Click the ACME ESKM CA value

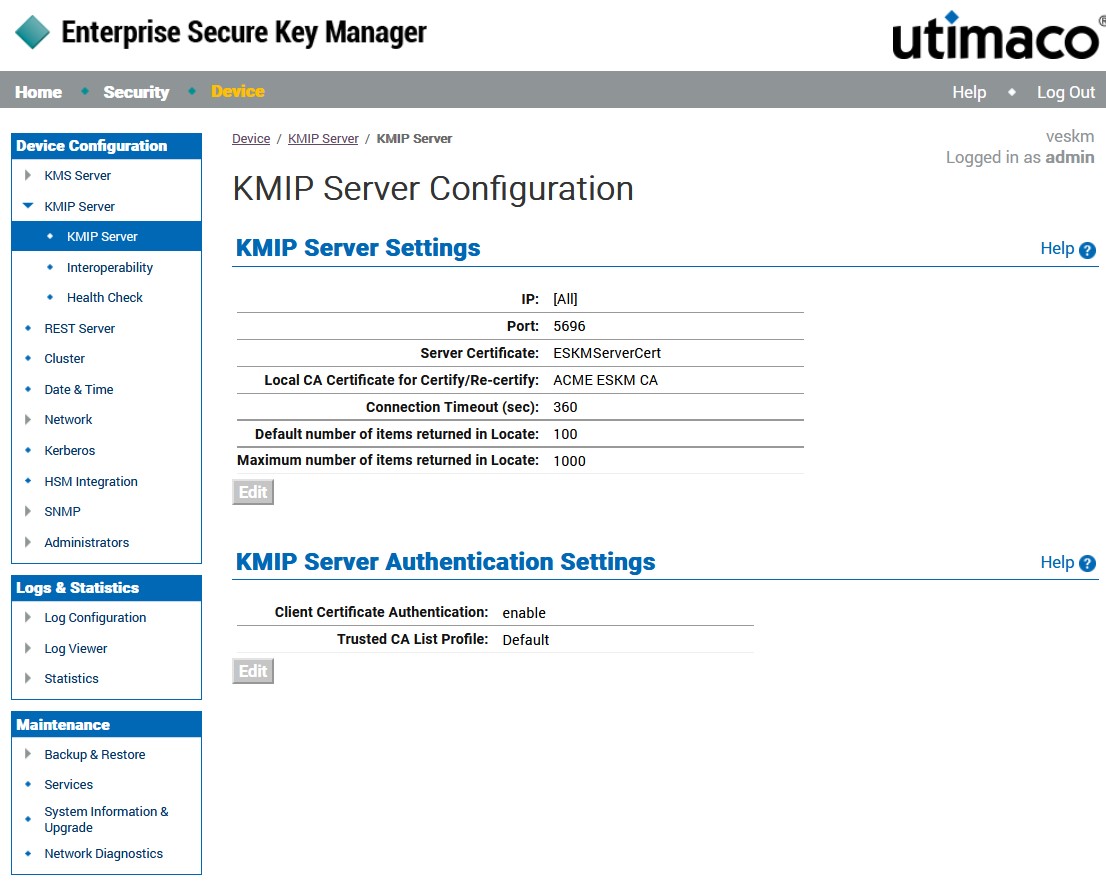[x=605, y=380]
